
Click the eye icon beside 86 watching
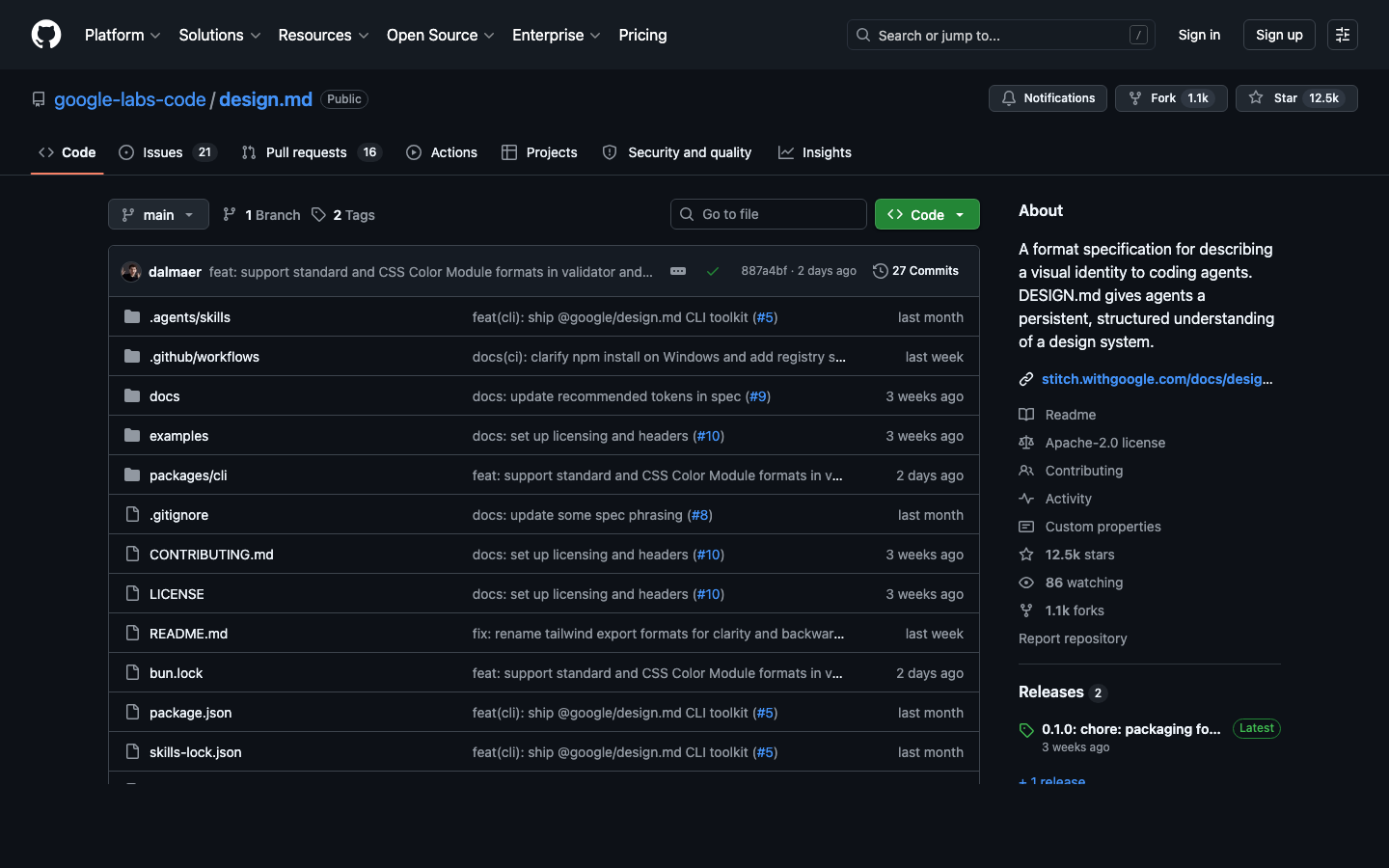1026,583
